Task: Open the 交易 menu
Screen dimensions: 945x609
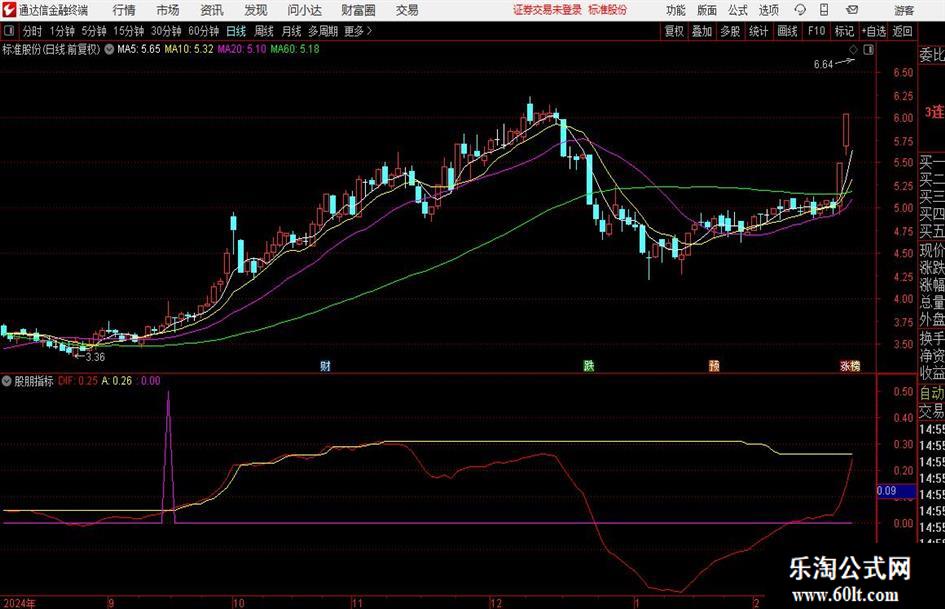Action: click(x=407, y=10)
